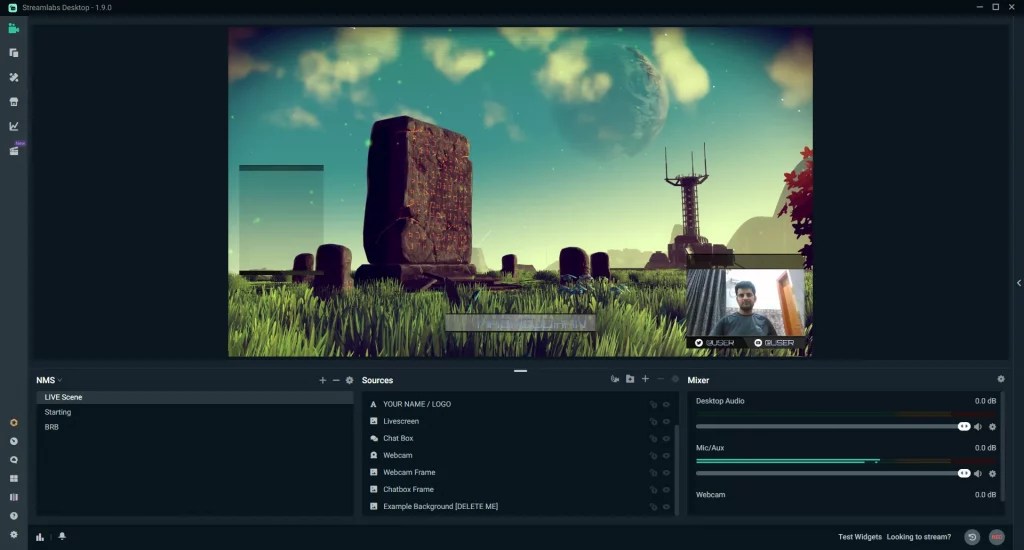Click the Desktop Audio 0.0 dB value
The image size is (1024, 550).
tap(985, 401)
